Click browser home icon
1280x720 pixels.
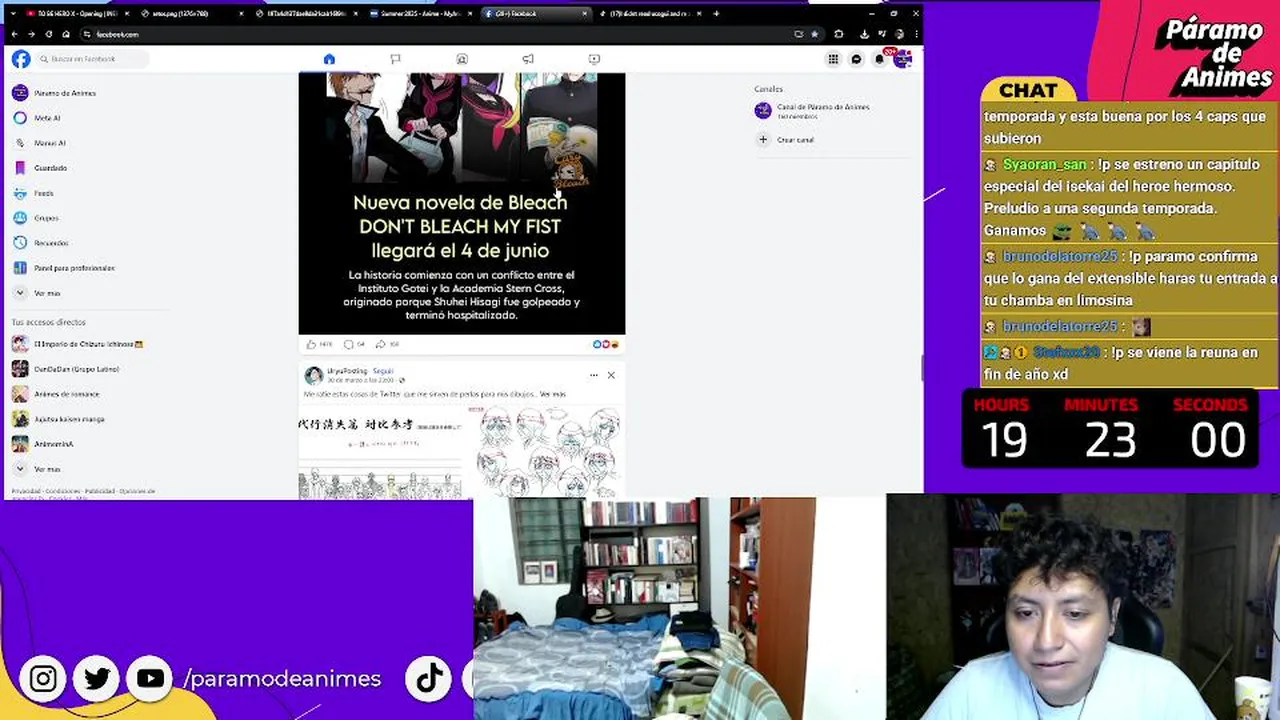pos(66,34)
